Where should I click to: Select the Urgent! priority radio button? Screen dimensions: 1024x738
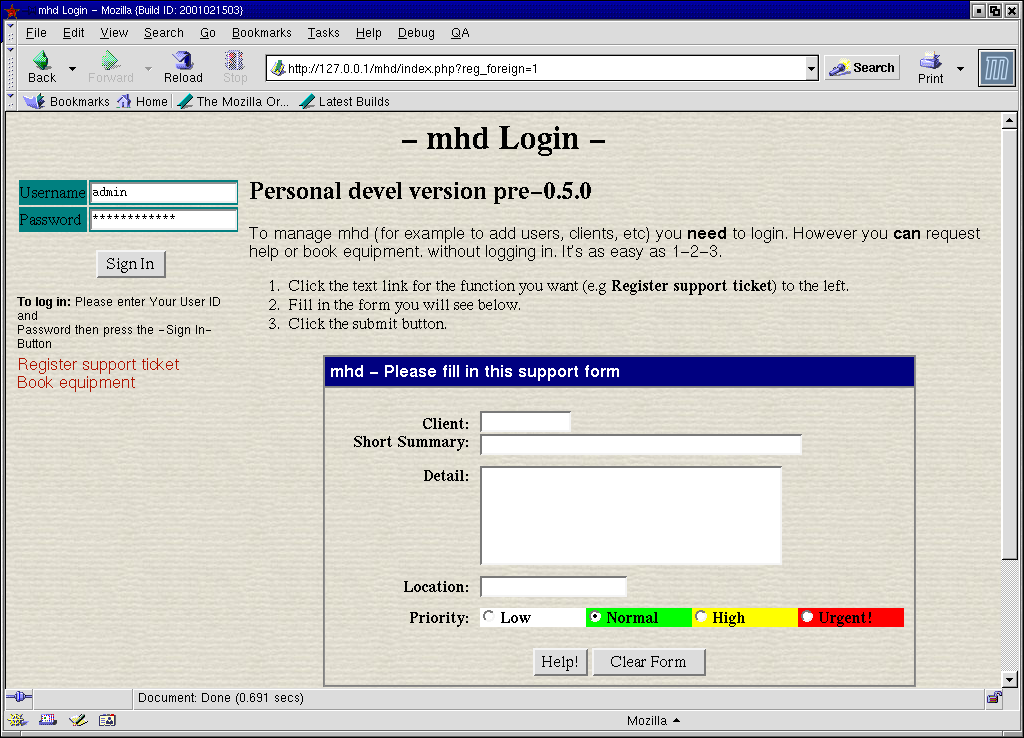pyautogui.click(x=808, y=617)
